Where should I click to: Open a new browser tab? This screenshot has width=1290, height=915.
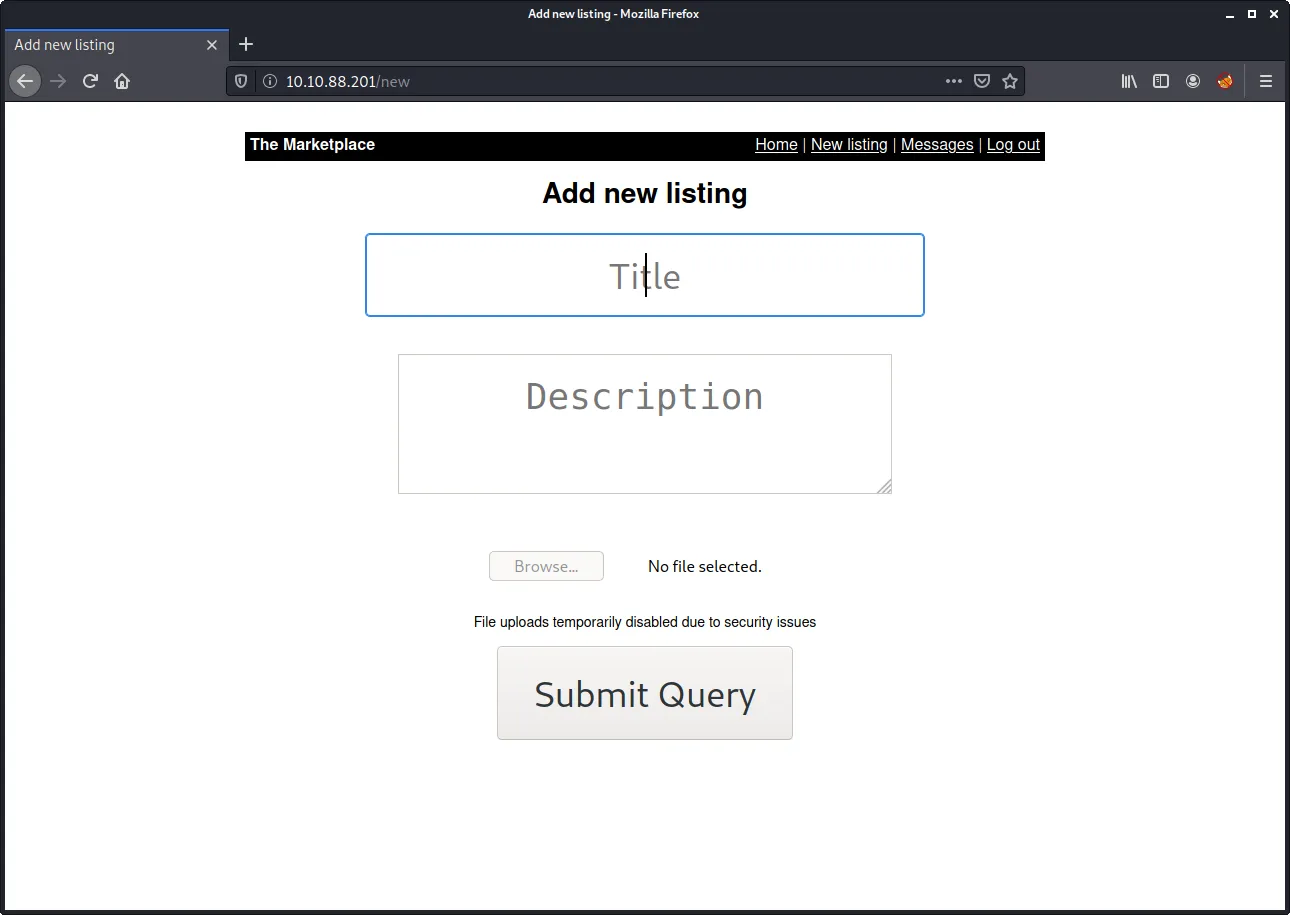[246, 44]
